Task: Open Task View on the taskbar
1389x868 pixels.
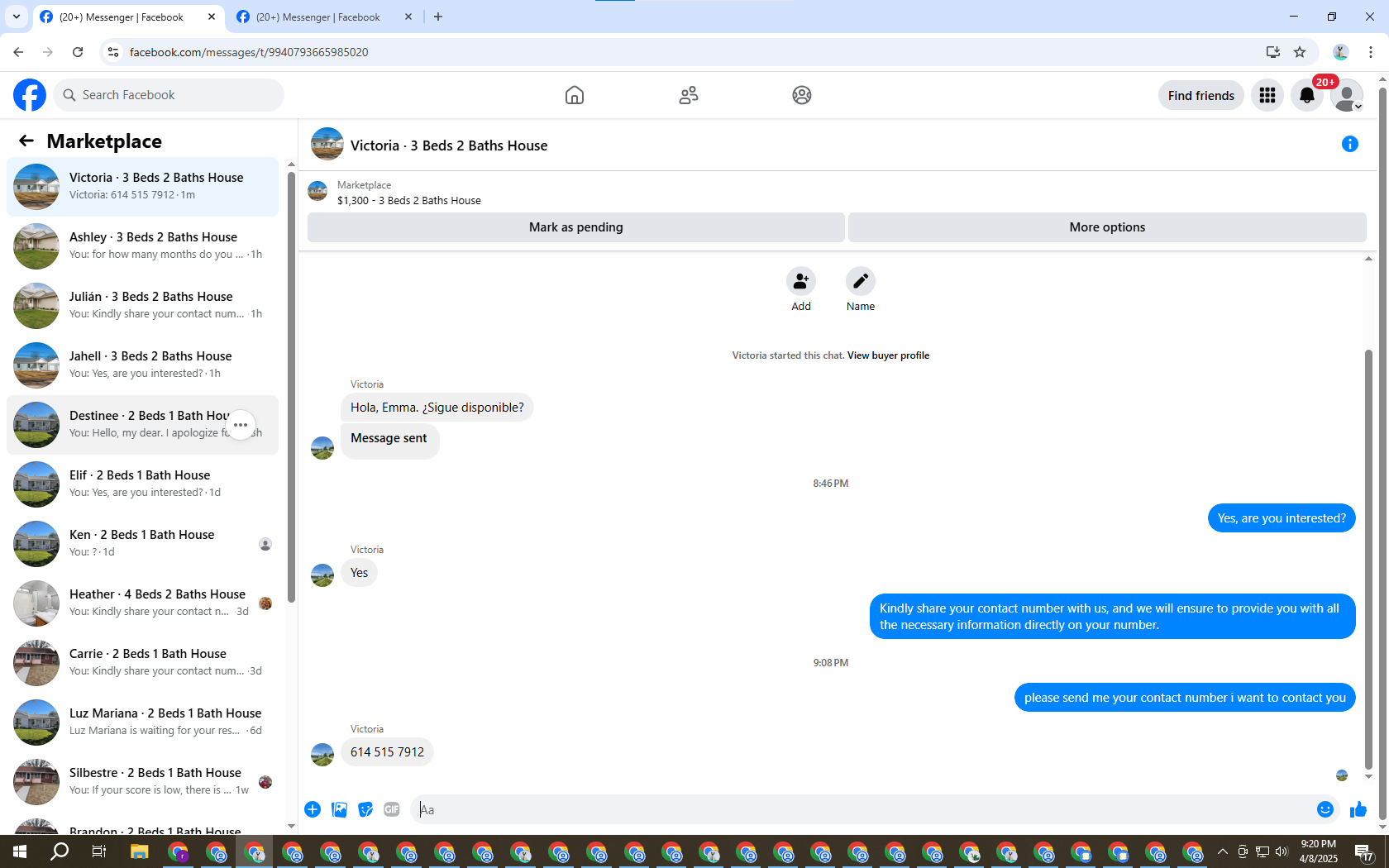Action: click(98, 851)
